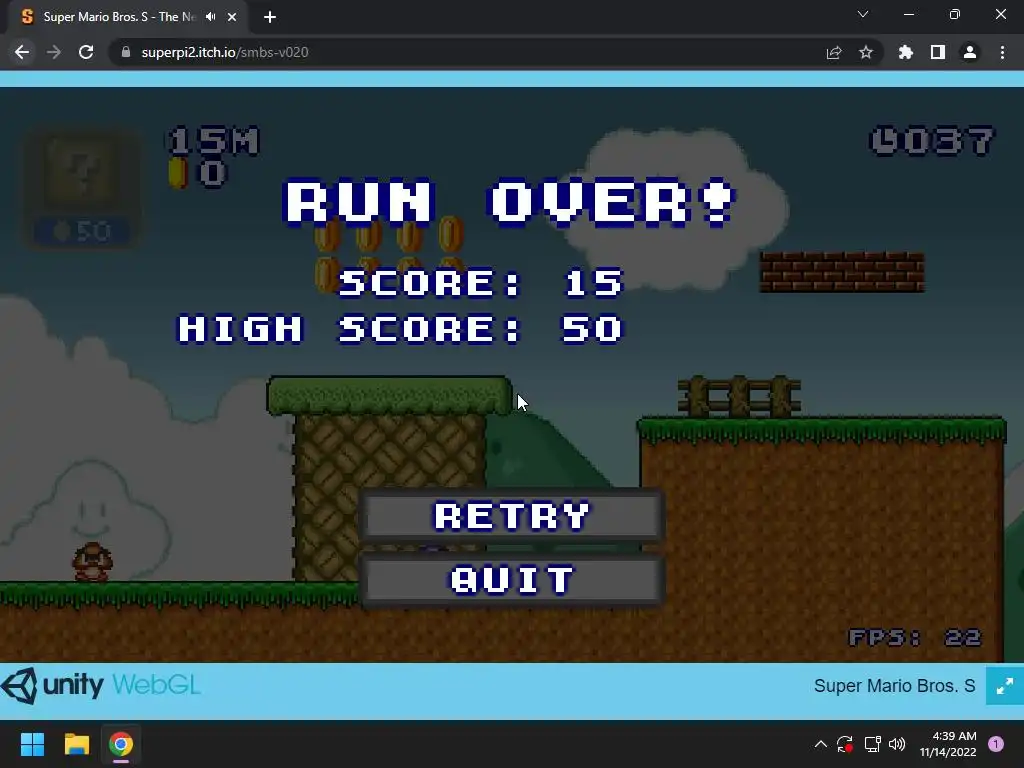1024x768 pixels.
Task: Reload the itch.io page
Action: point(86,52)
